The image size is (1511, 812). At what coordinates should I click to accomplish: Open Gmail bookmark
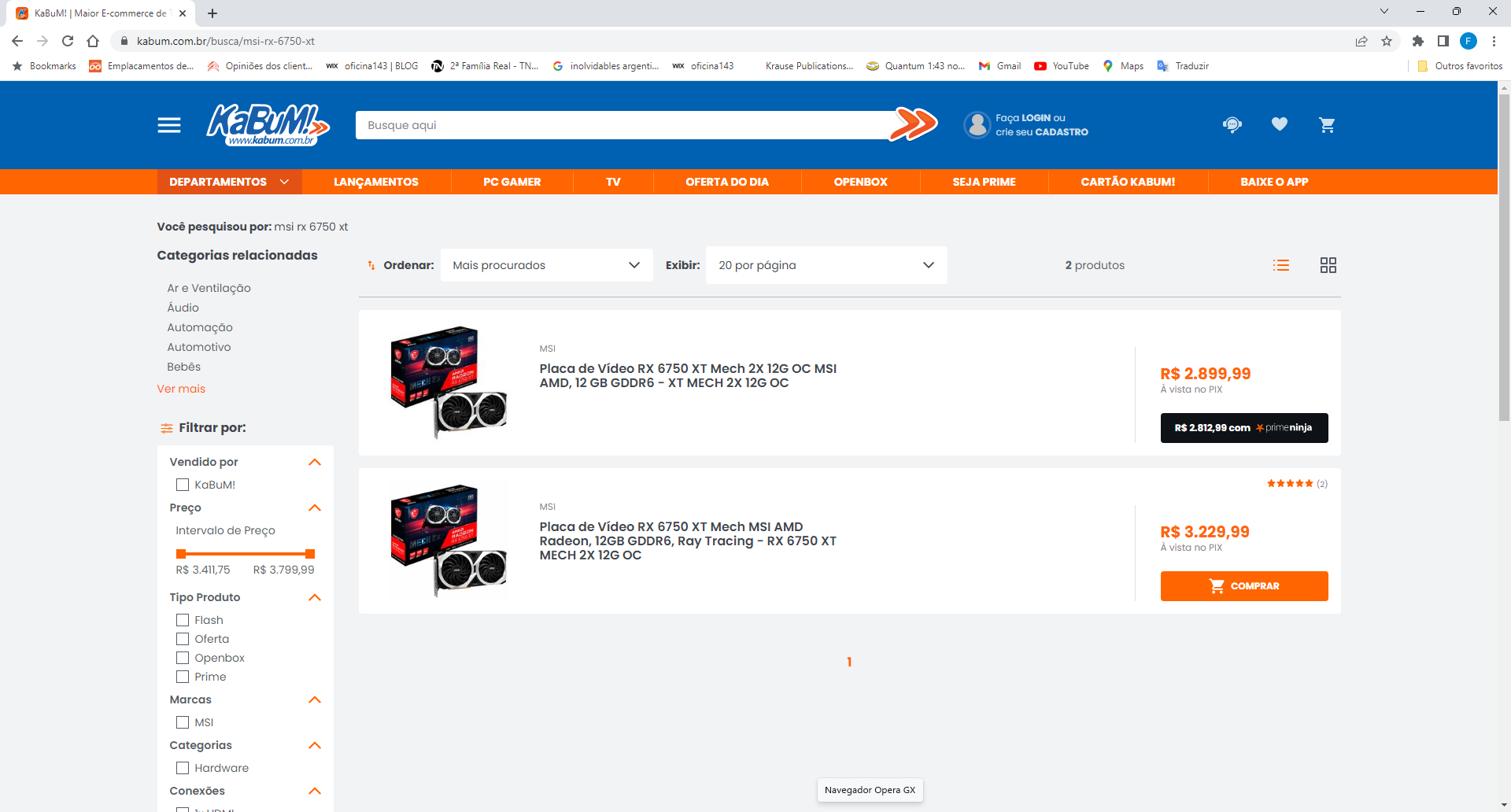pos(999,66)
